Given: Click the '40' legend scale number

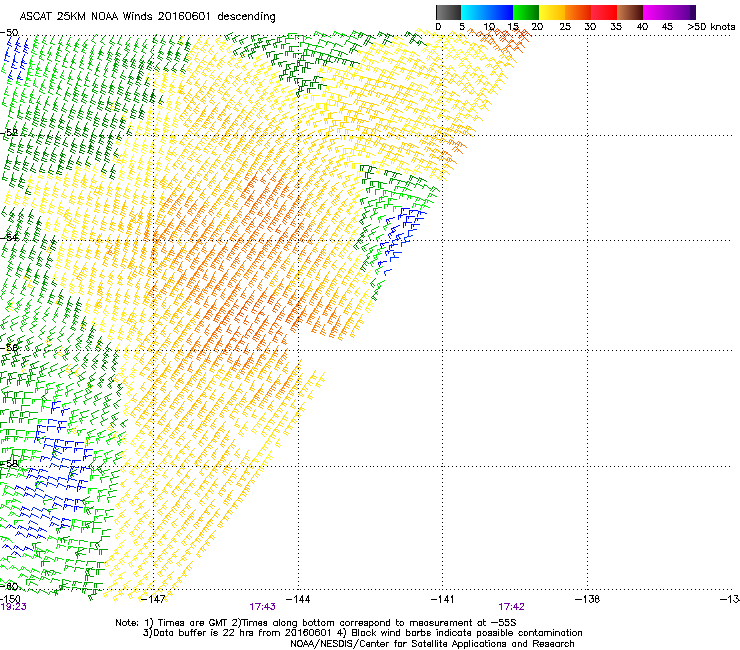Looking at the screenshot, I should pyautogui.click(x=642, y=27).
